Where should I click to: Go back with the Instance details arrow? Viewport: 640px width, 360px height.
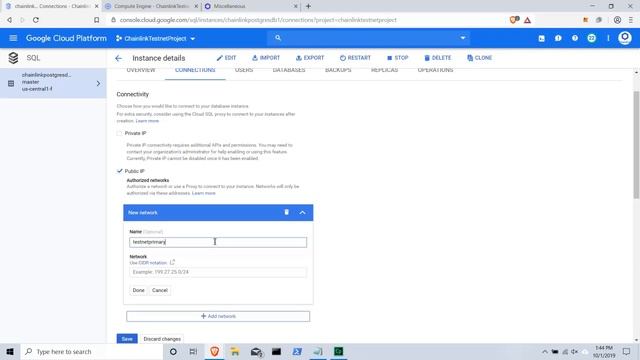pyautogui.click(x=118, y=58)
